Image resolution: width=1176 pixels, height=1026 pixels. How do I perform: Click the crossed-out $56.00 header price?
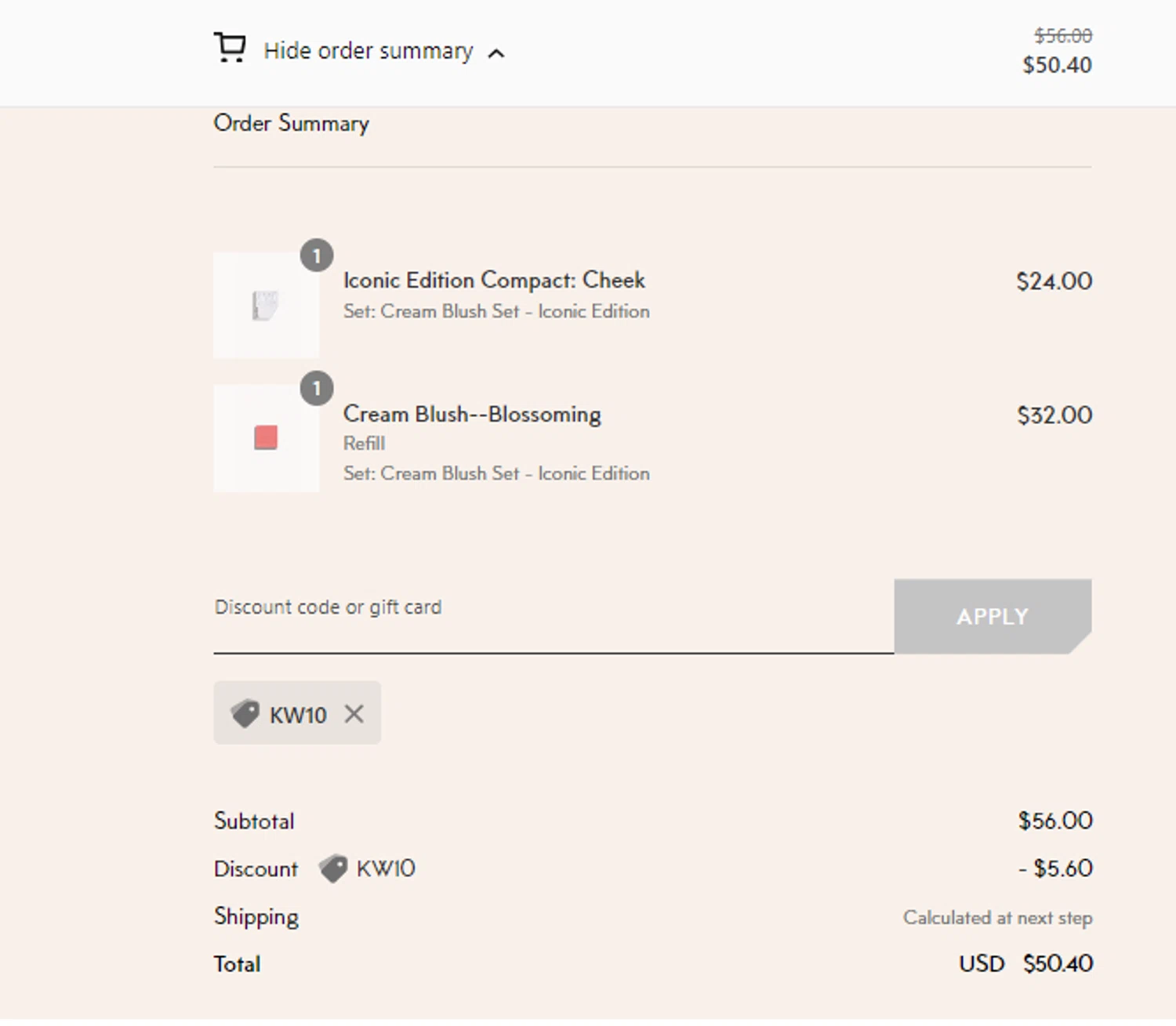click(x=1062, y=35)
